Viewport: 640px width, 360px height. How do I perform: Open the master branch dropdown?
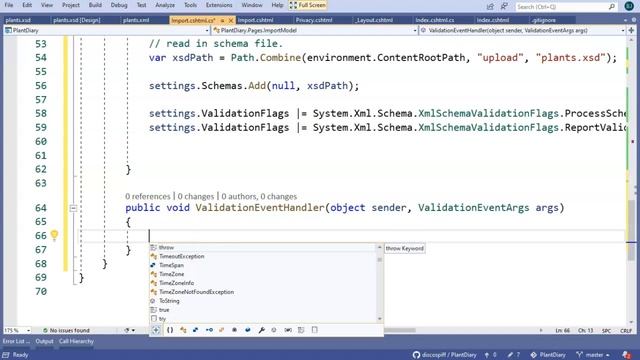click(593, 355)
